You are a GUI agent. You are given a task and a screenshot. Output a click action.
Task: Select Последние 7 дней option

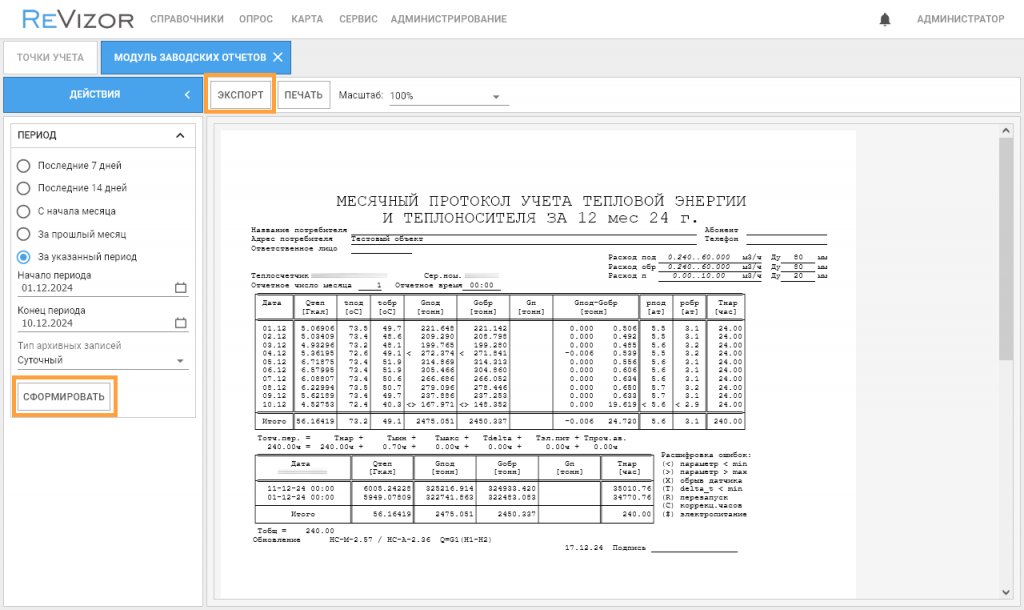[x=24, y=166]
